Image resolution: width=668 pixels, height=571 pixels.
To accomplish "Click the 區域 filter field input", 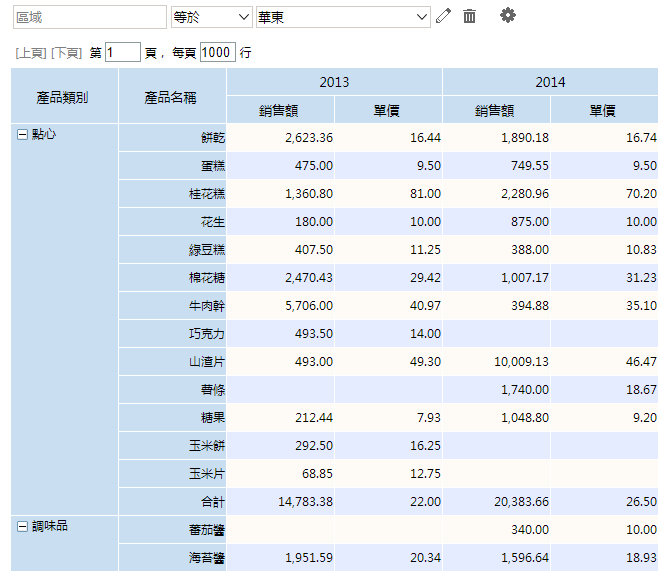I will [x=89, y=17].
